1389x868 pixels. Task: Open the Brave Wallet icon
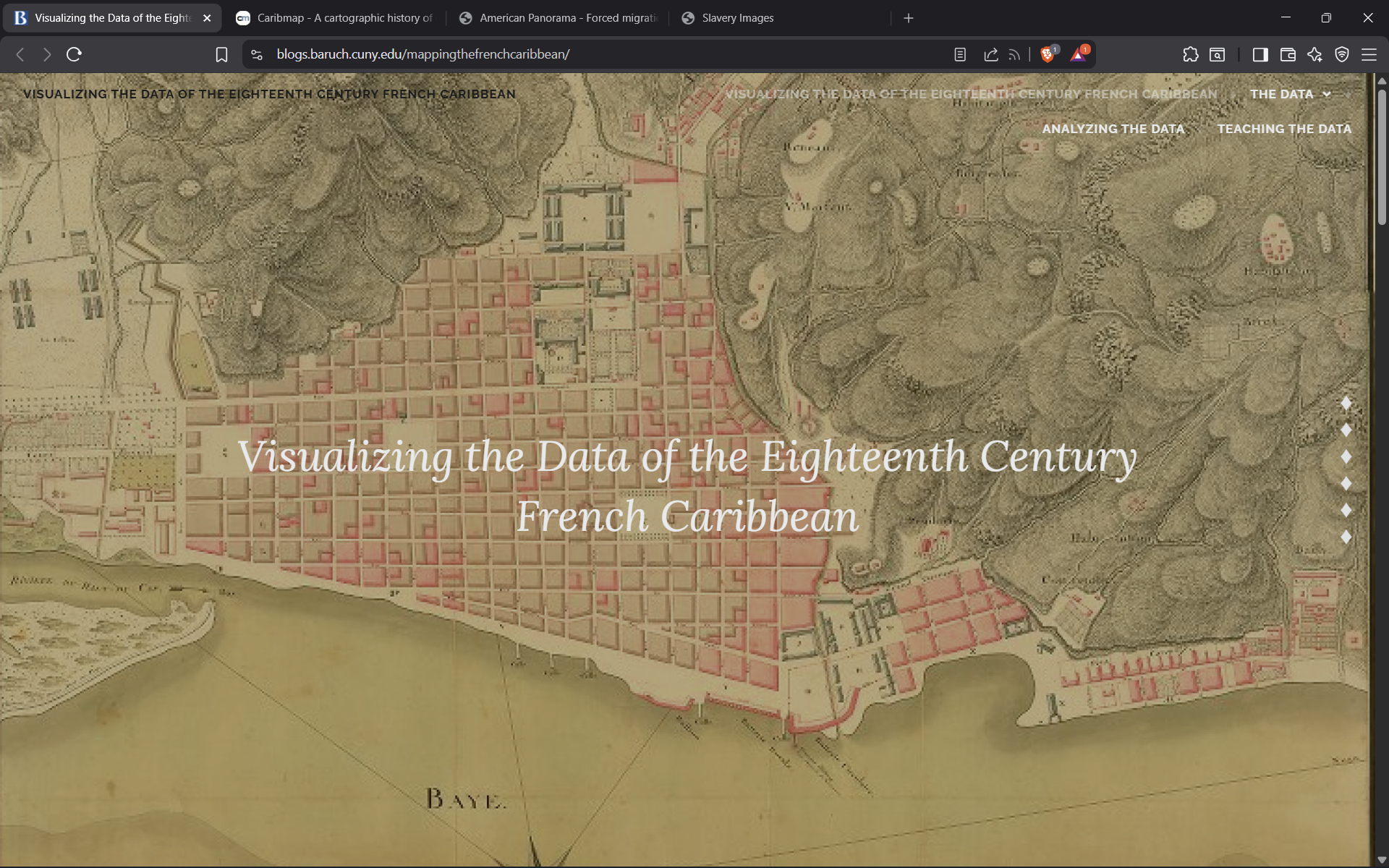click(1288, 54)
